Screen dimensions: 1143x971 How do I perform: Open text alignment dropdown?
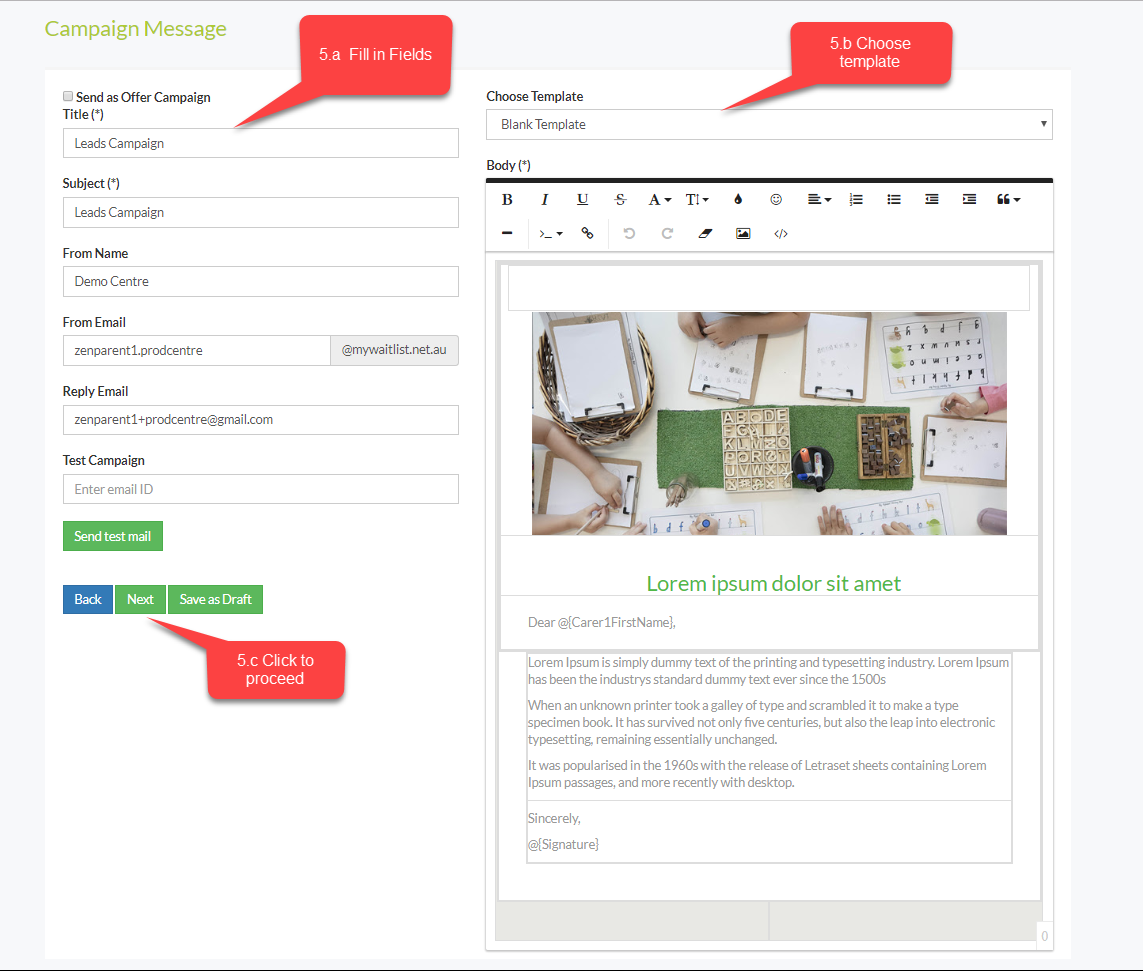click(x=819, y=200)
